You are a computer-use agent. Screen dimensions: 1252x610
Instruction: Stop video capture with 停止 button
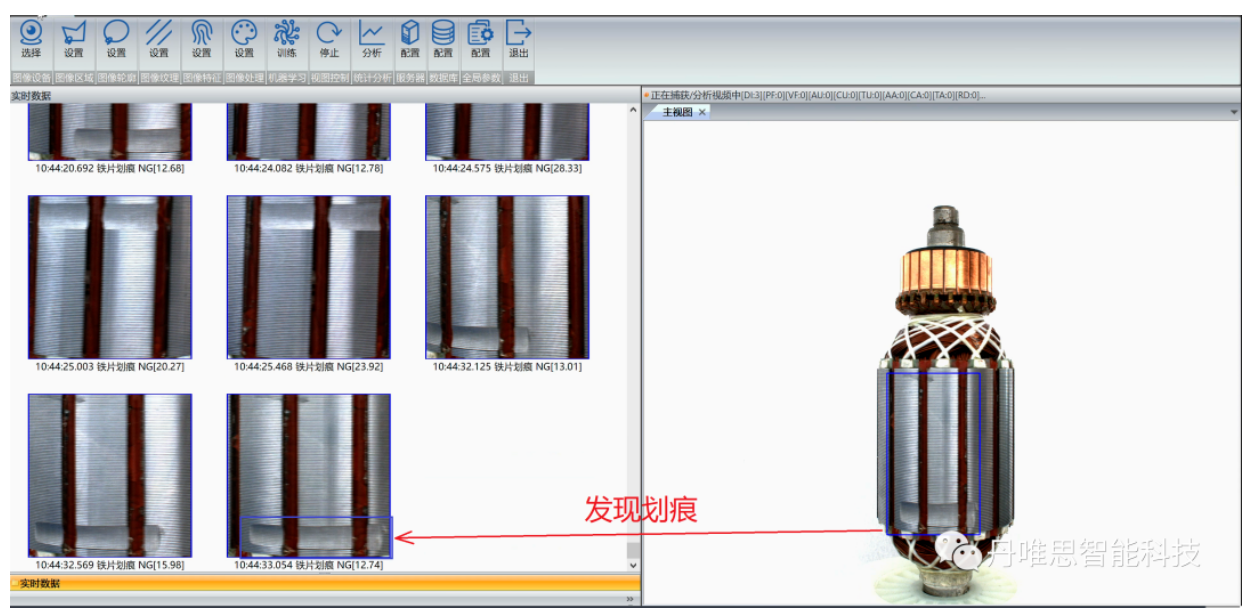pyautogui.click(x=329, y=39)
